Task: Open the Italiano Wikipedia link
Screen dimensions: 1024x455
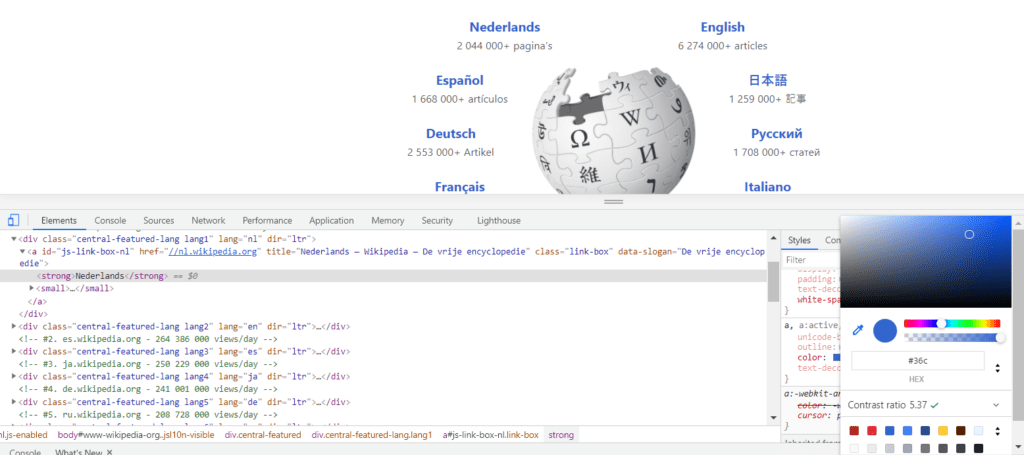Action: coord(767,187)
